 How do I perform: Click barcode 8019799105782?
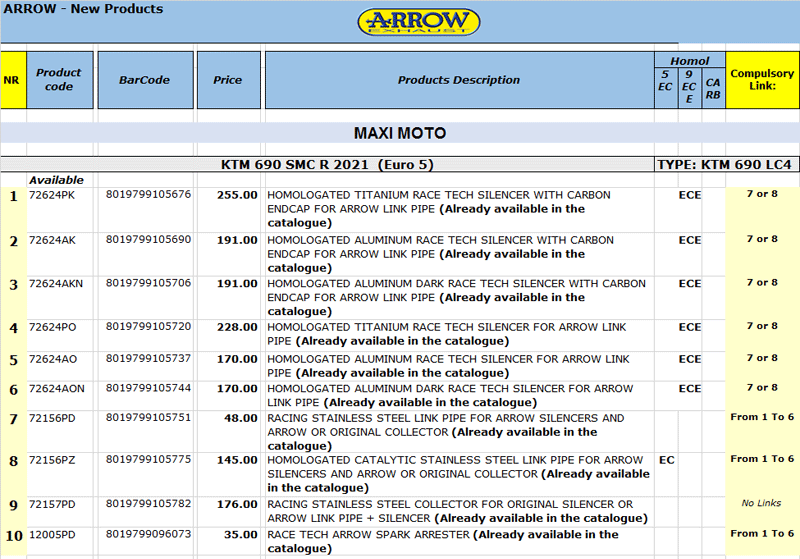click(x=148, y=504)
